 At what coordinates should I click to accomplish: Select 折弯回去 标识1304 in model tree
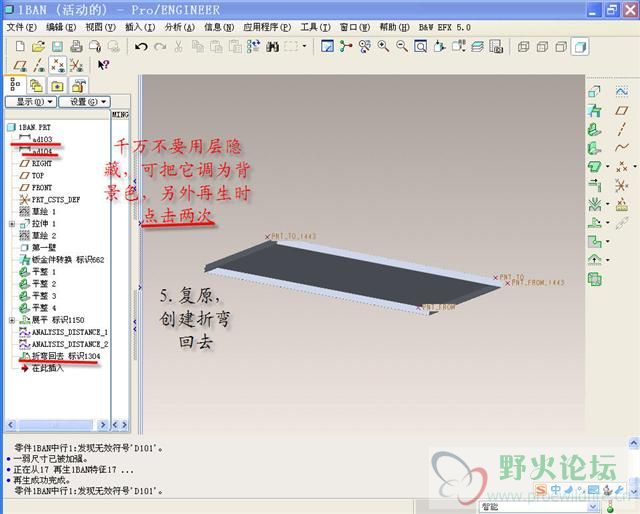pyautogui.click(x=60, y=356)
